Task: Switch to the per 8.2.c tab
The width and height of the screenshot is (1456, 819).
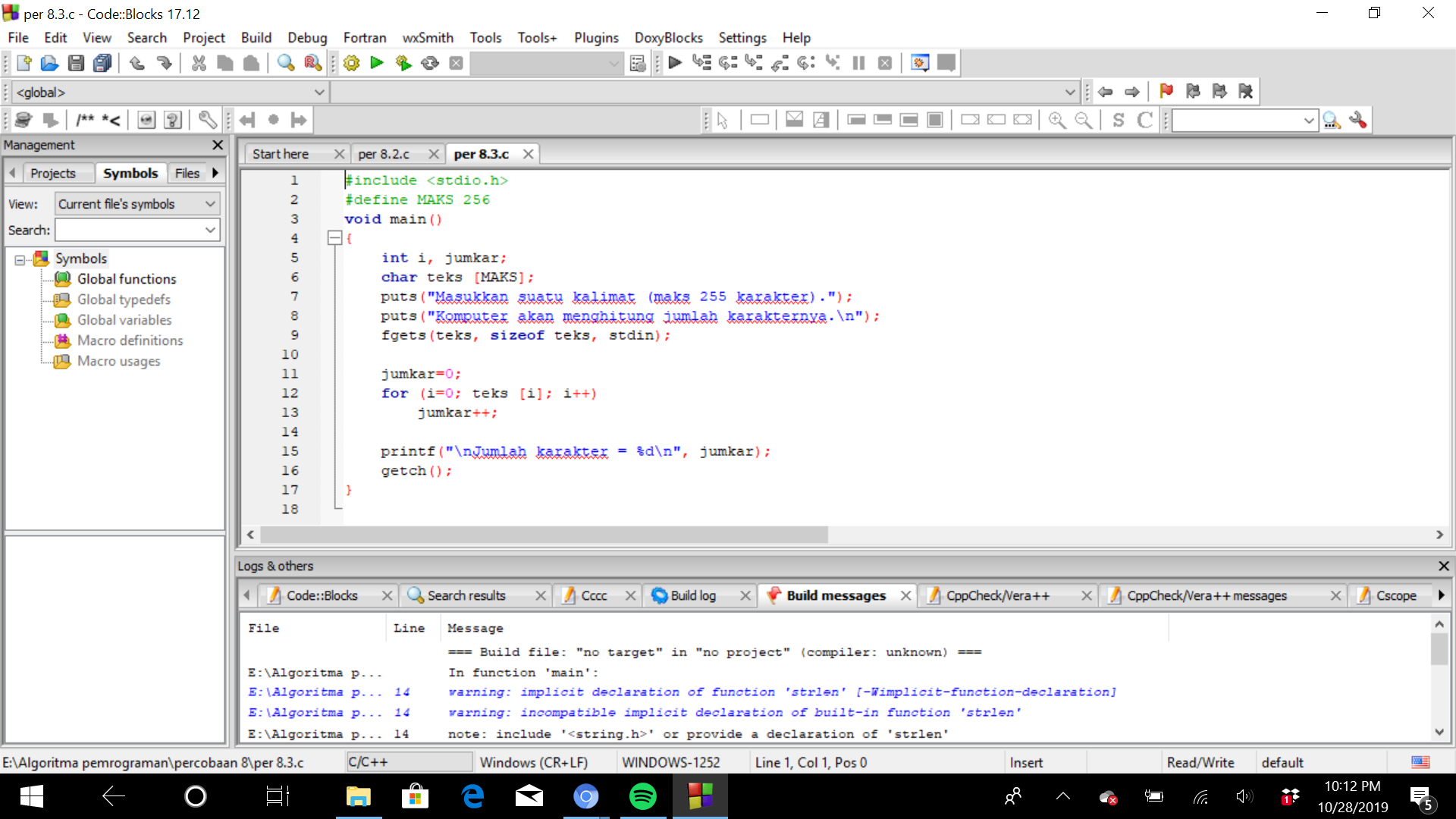Action: (384, 154)
